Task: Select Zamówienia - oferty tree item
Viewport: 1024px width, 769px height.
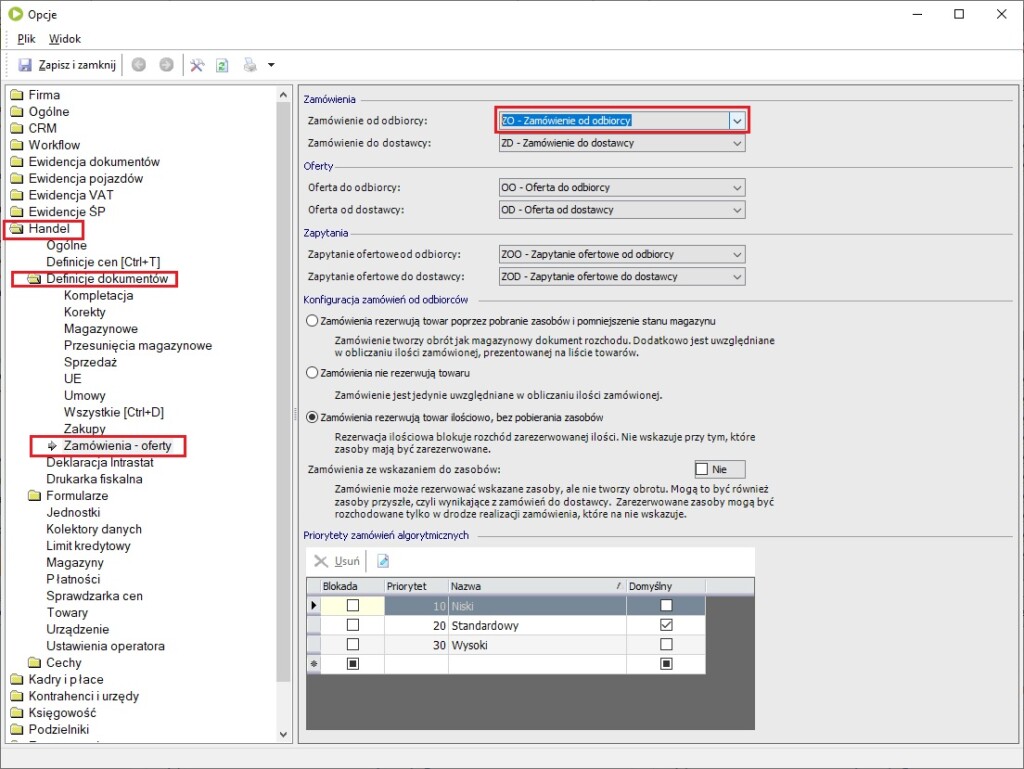Action: (x=118, y=446)
